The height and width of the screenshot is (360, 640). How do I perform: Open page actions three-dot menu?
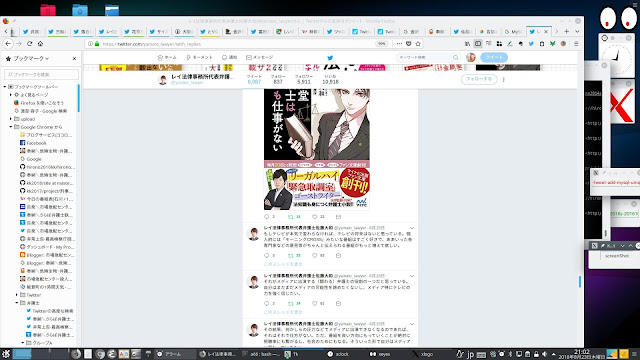pos(399,44)
